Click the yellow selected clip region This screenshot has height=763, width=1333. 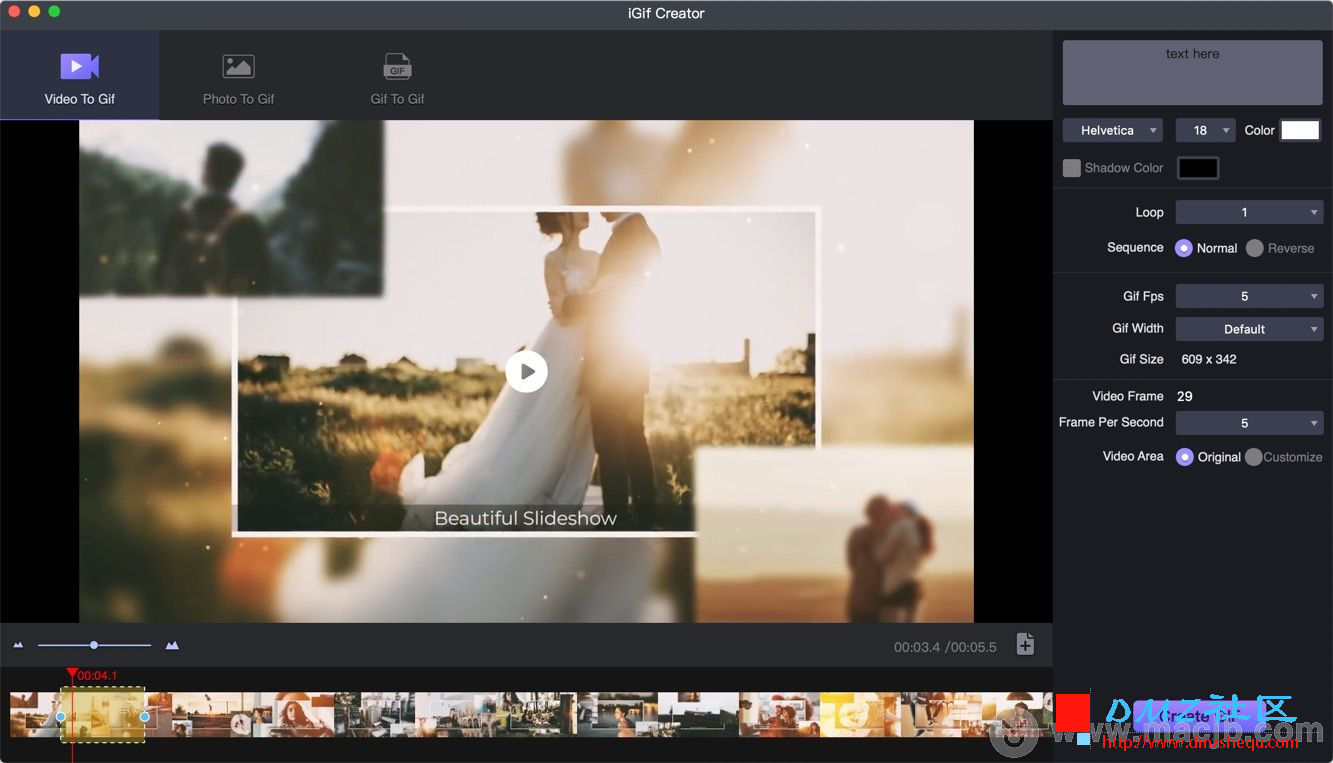tap(103, 715)
